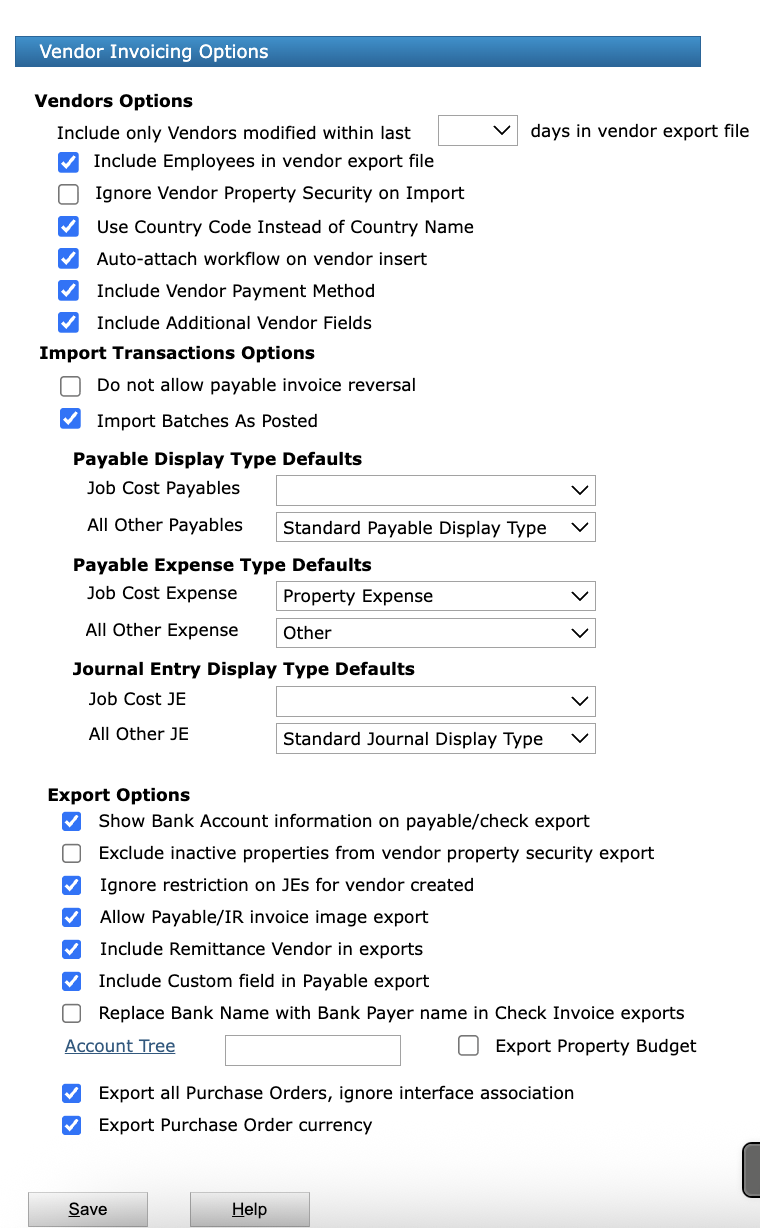Enable Replace Bank Name with Bank Payer name
This screenshot has height=1228, width=760.
point(72,1014)
